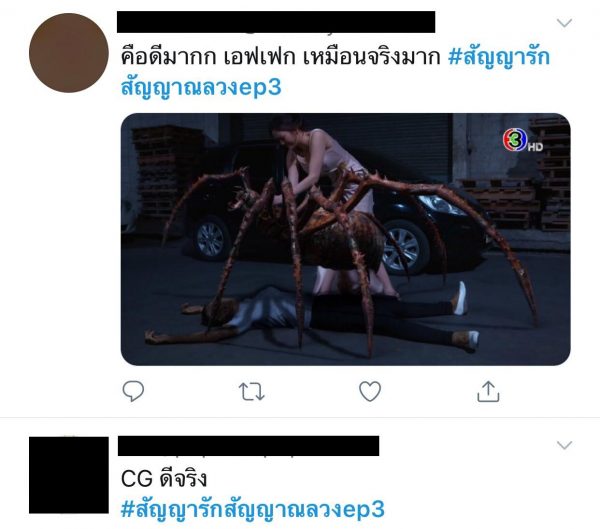This screenshot has width=600, height=529.
Task: Open the chevron menu on the second tweet
Action: (564, 445)
